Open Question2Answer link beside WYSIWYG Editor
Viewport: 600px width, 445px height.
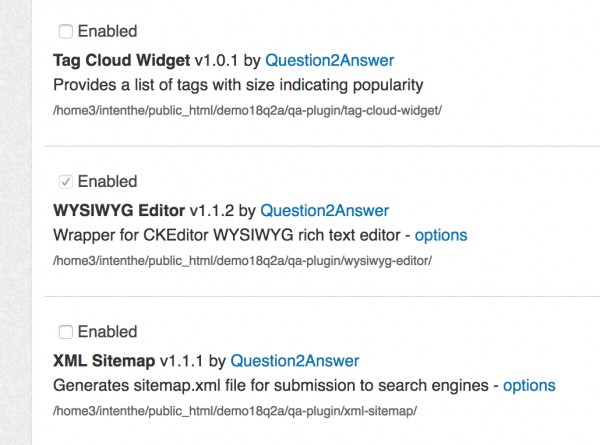[x=327, y=210]
